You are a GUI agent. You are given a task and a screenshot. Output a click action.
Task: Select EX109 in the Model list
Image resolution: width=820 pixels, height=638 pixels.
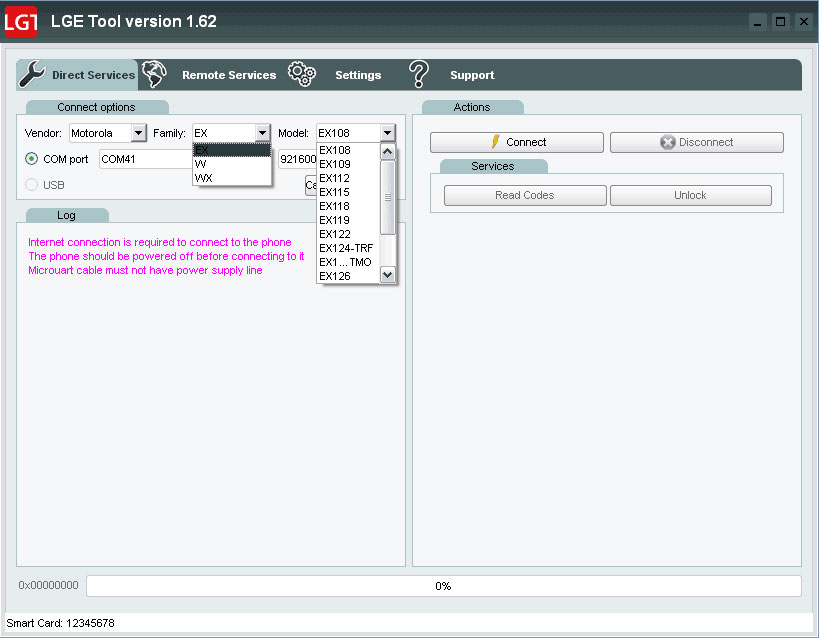coord(348,164)
